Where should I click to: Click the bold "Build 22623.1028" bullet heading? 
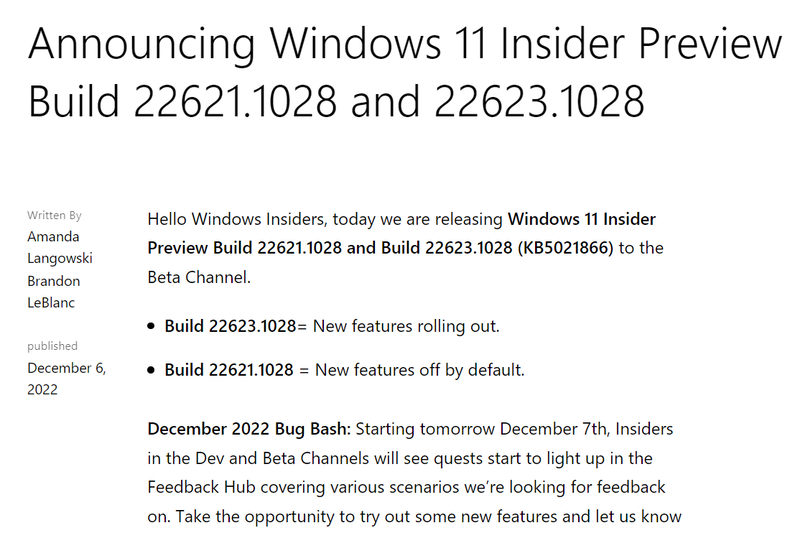[231, 326]
